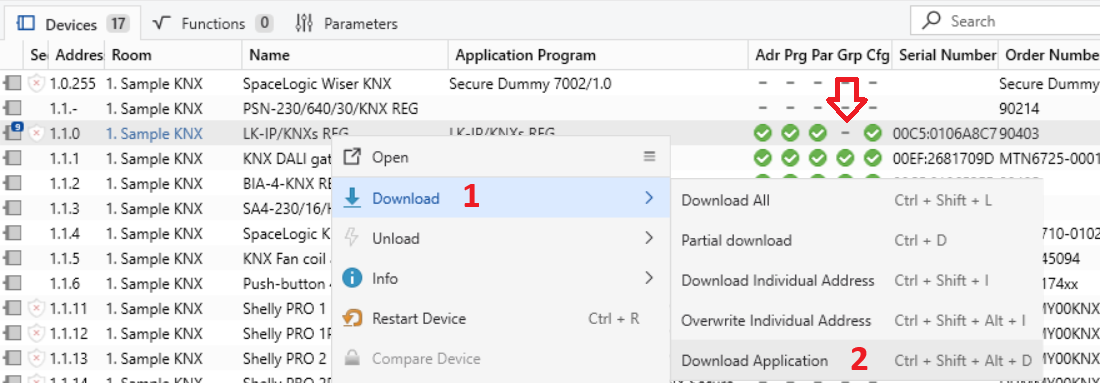Focus the Search input field
This screenshot has width=1100, height=386.
tap(1010, 21)
